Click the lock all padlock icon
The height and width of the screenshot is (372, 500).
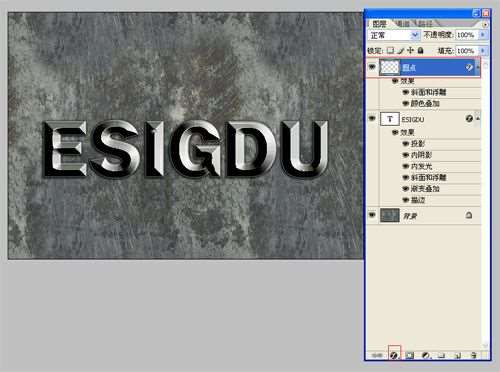click(x=421, y=50)
